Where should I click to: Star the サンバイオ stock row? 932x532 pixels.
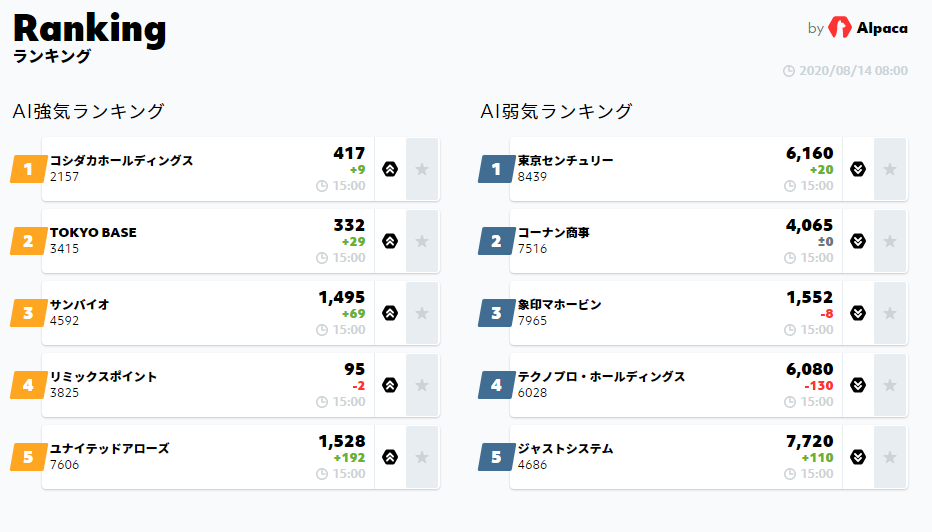(x=422, y=313)
